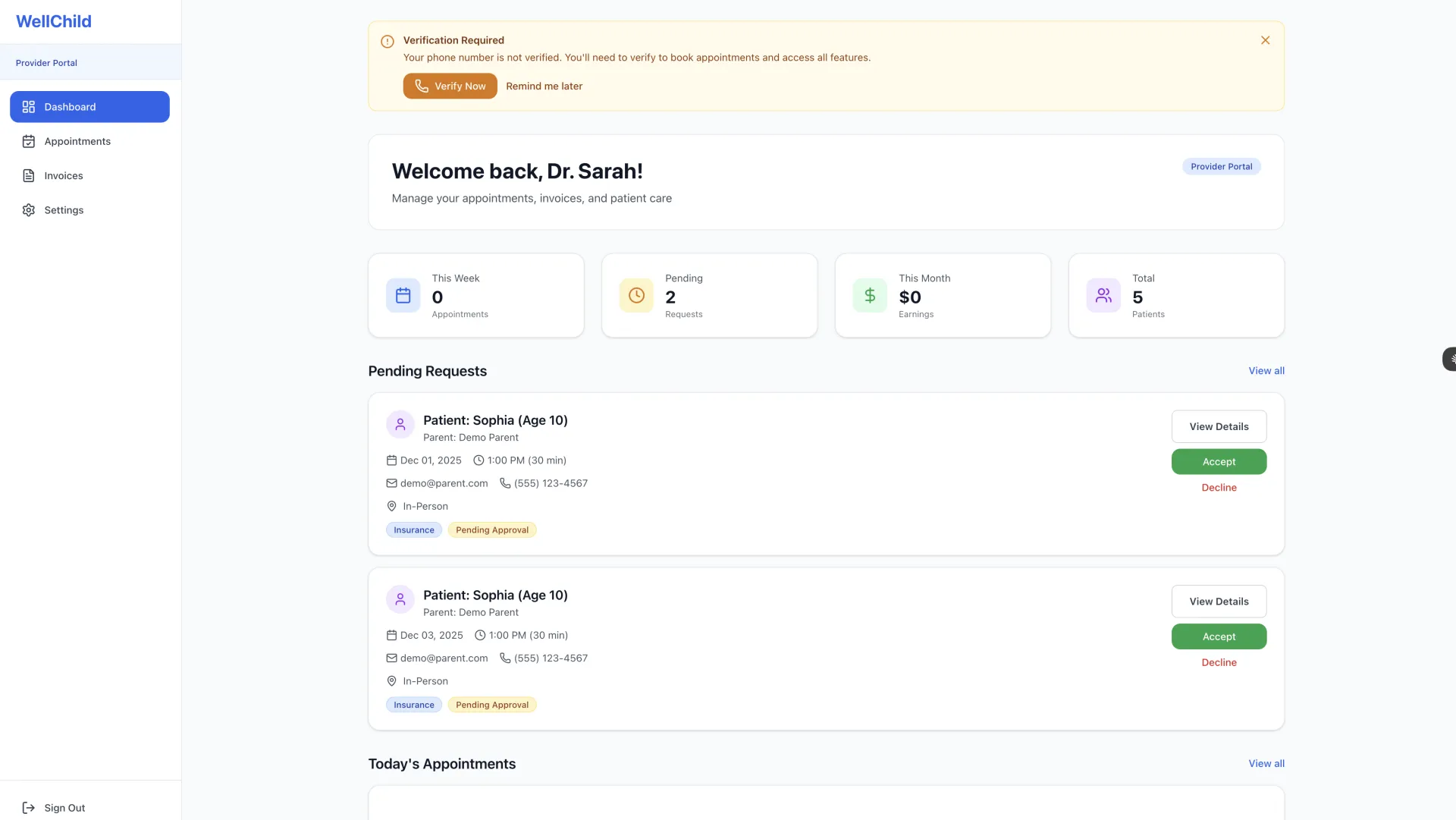Click the clock icon on Pending requests card
The height and width of the screenshot is (820, 1456).
[636, 295]
